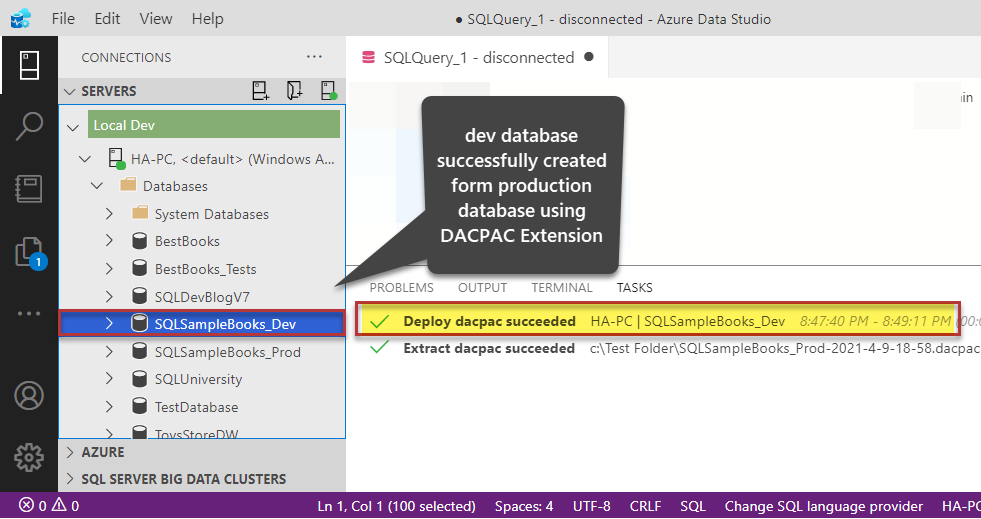The width and height of the screenshot is (981, 519).
Task: Close the unsaved SQLQuery_1 tab dot
Action: pos(588,57)
